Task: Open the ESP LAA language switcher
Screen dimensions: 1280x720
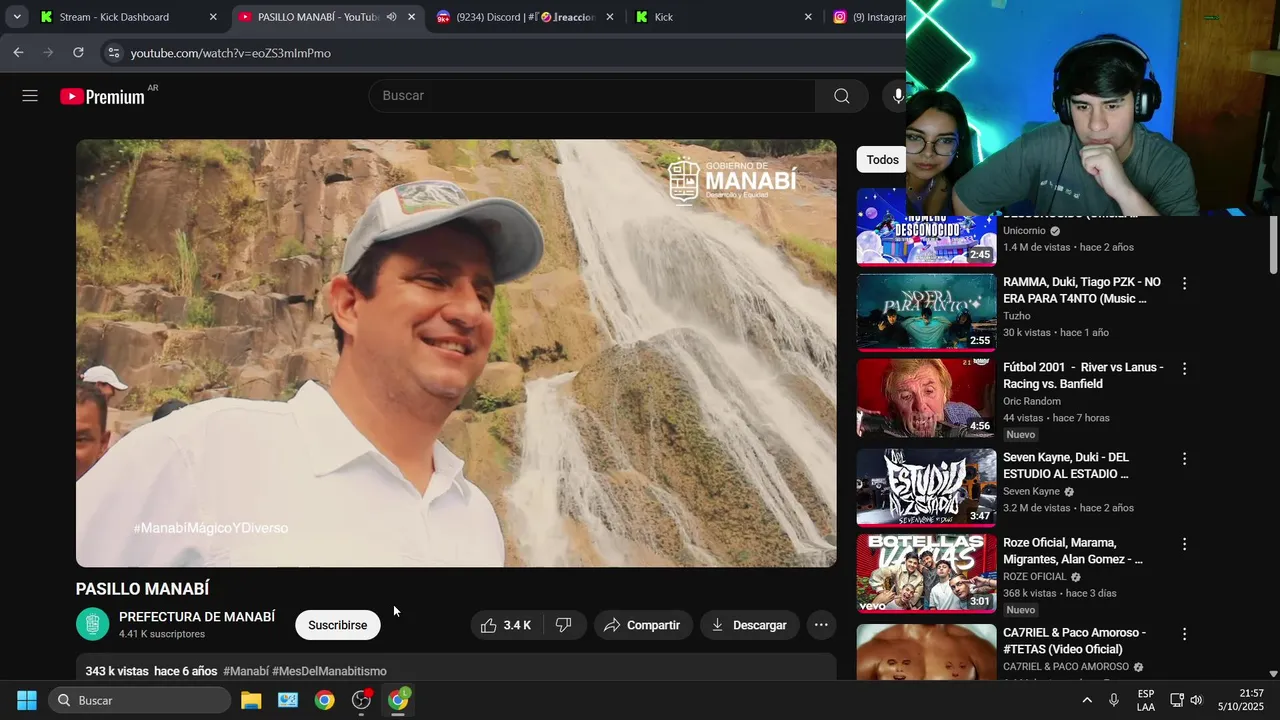Action: point(1146,700)
